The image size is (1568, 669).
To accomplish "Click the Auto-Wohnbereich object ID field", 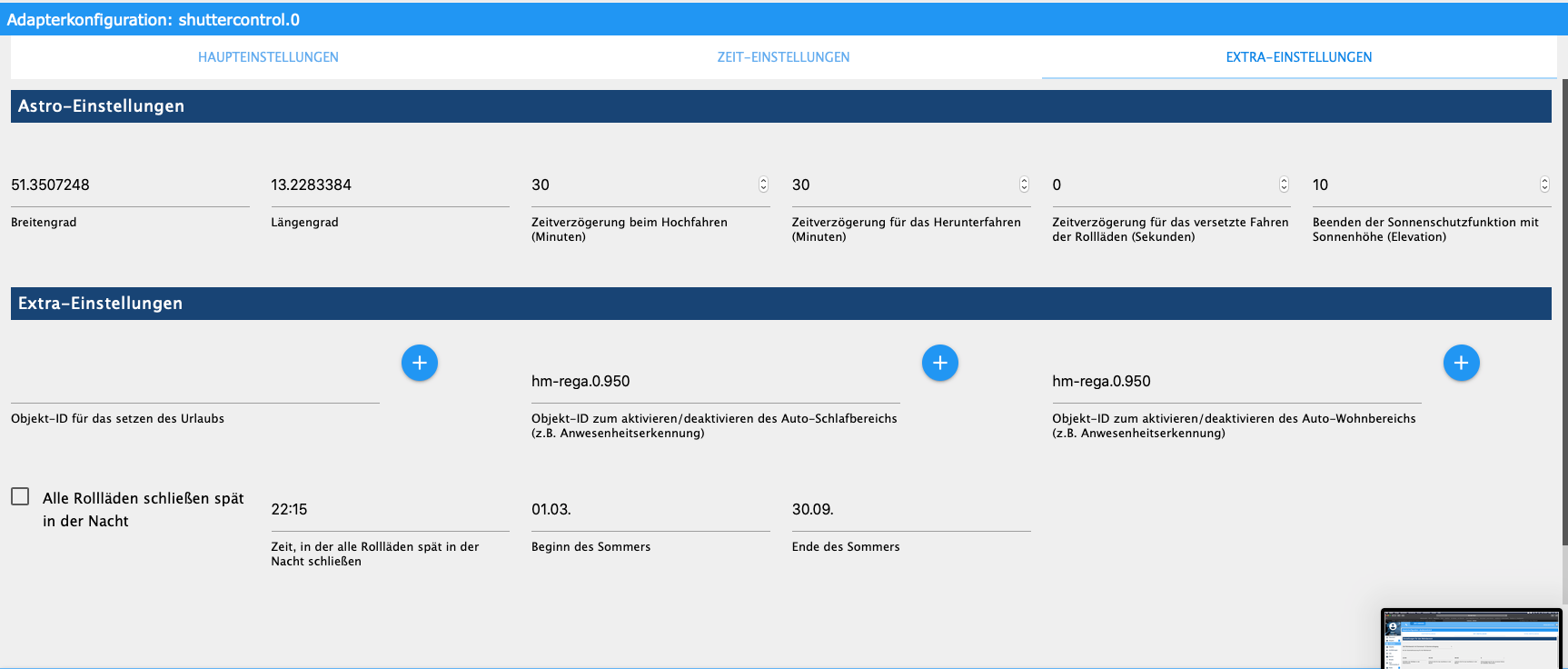I will pyautogui.click(x=1236, y=382).
